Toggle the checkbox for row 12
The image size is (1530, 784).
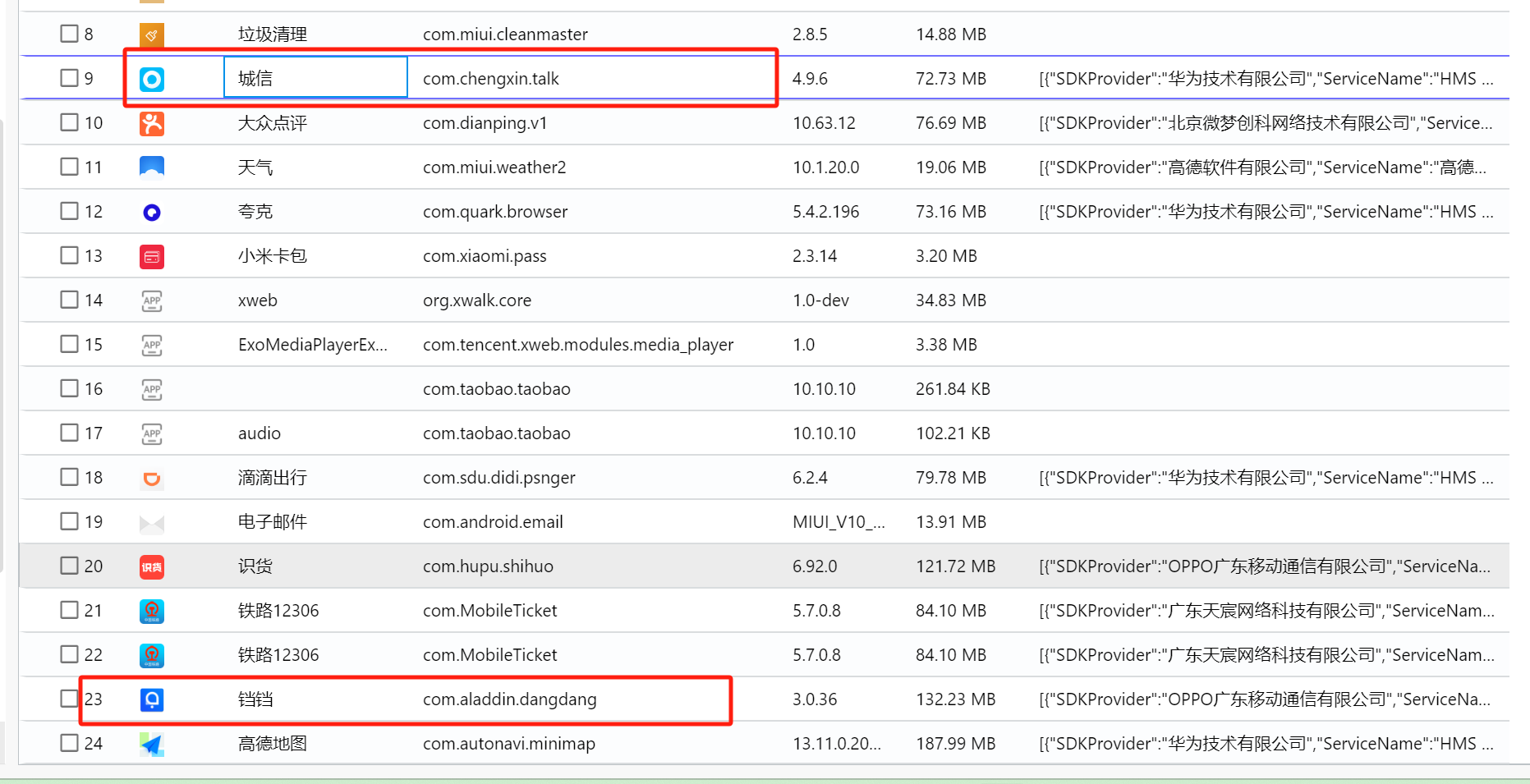click(69, 211)
